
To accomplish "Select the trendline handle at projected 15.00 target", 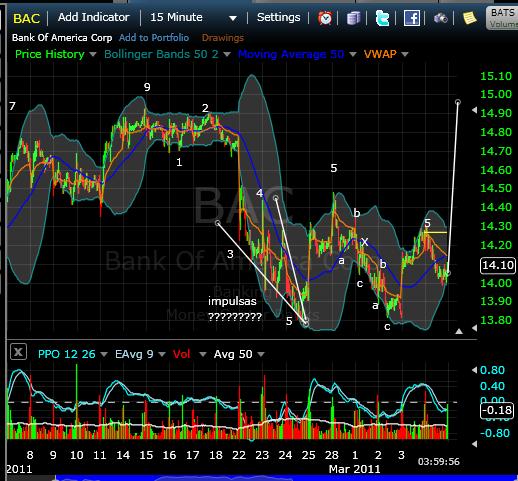I will 458,102.
